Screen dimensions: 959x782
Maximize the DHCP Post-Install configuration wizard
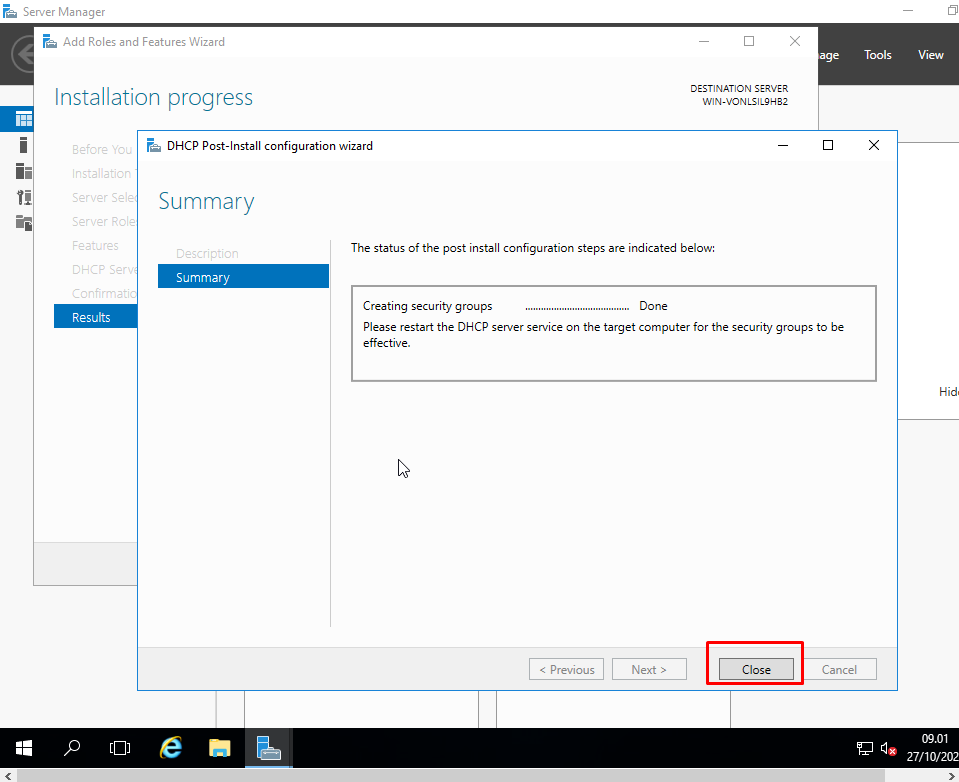click(828, 145)
